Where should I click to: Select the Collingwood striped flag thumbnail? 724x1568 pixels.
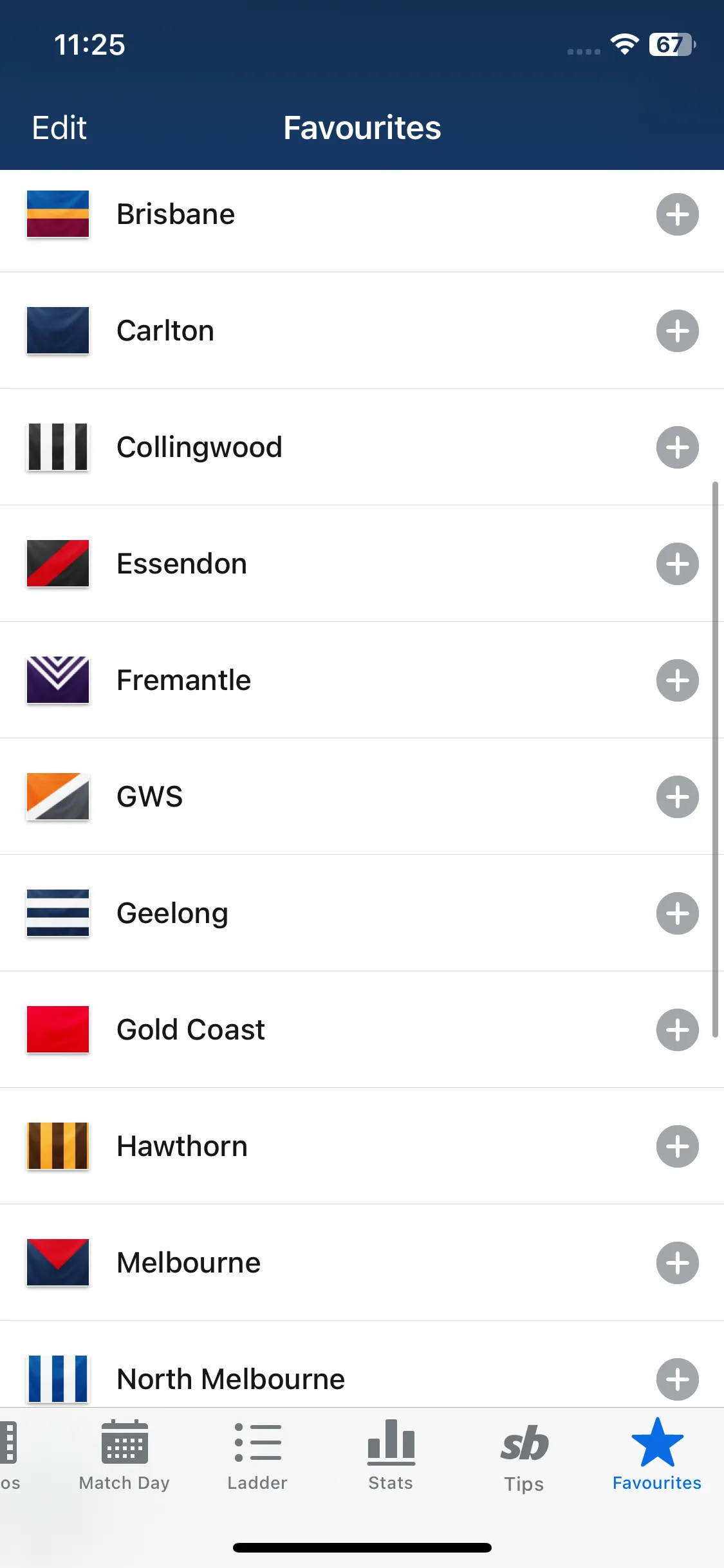58,447
